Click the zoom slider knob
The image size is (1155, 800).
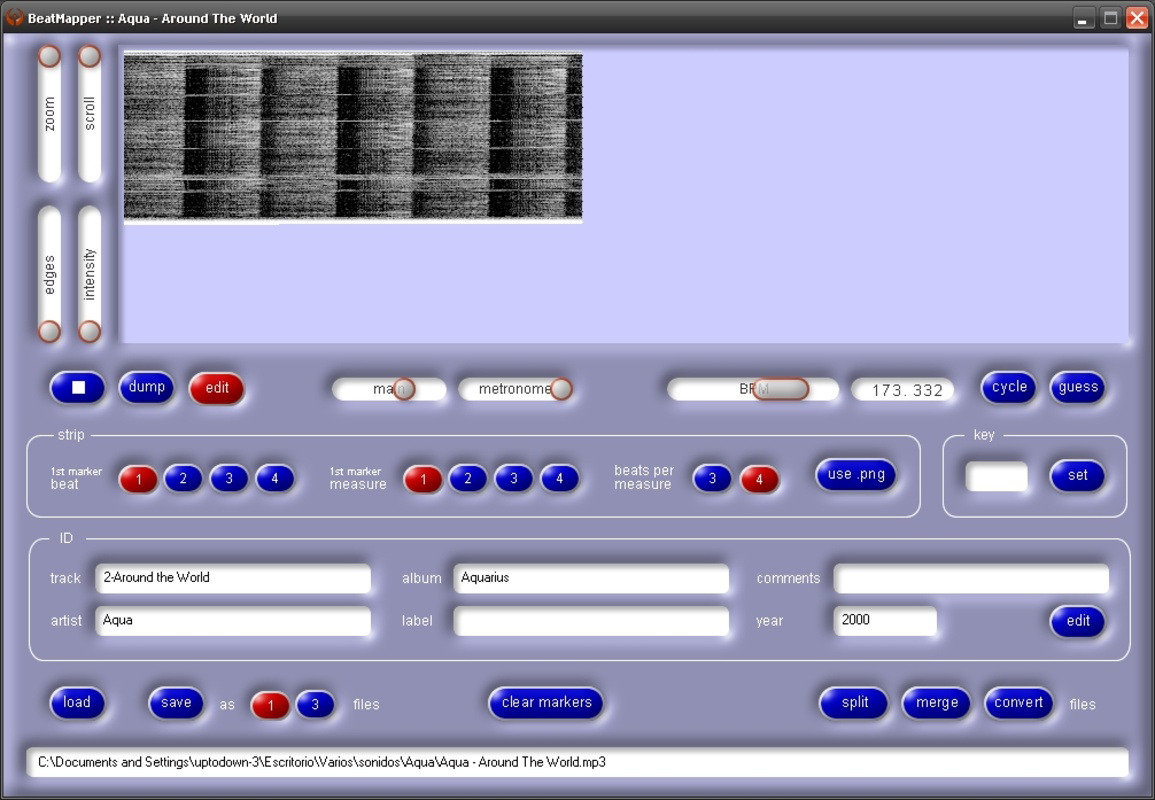(x=49, y=57)
